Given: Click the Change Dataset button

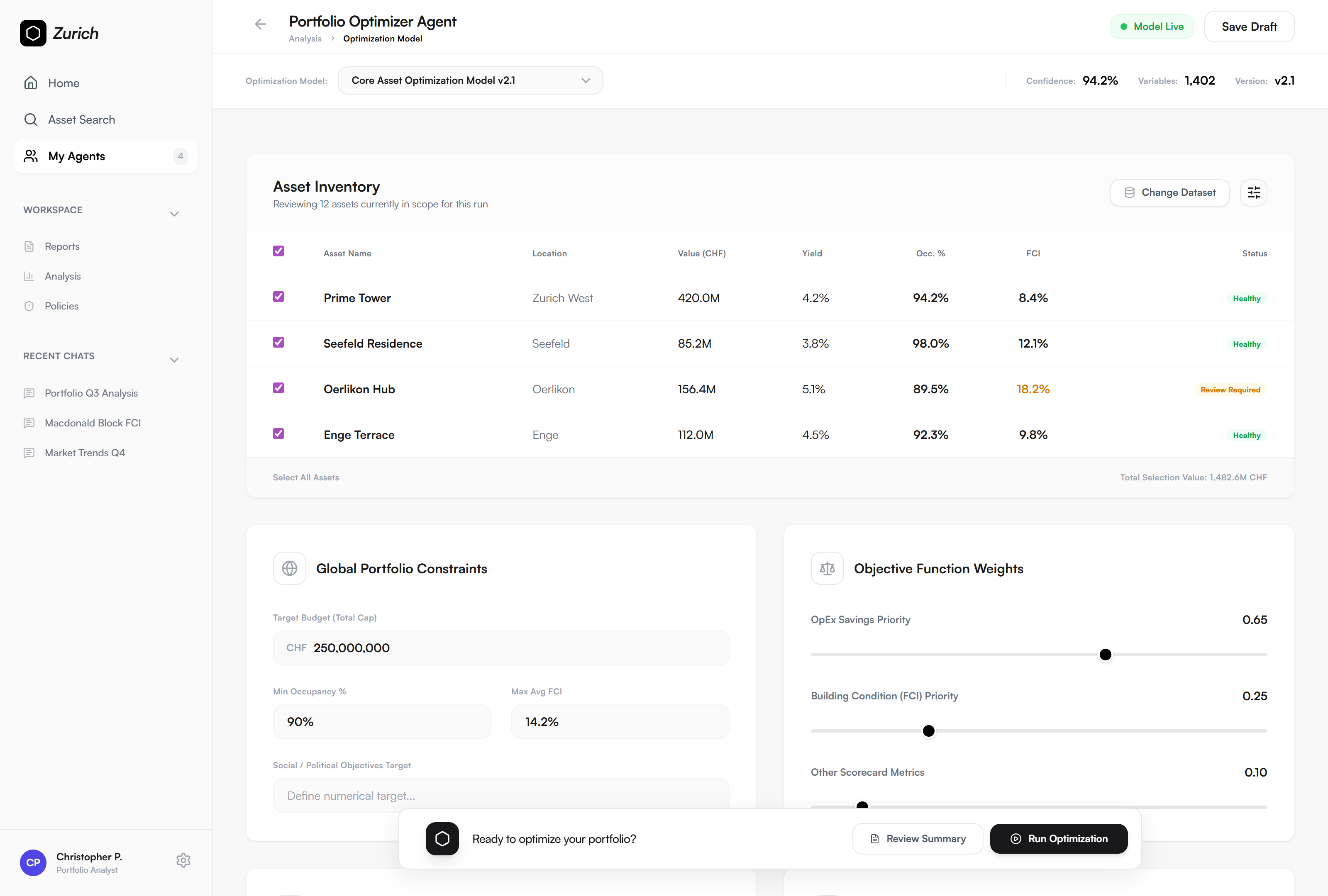Looking at the screenshot, I should click(x=1169, y=193).
